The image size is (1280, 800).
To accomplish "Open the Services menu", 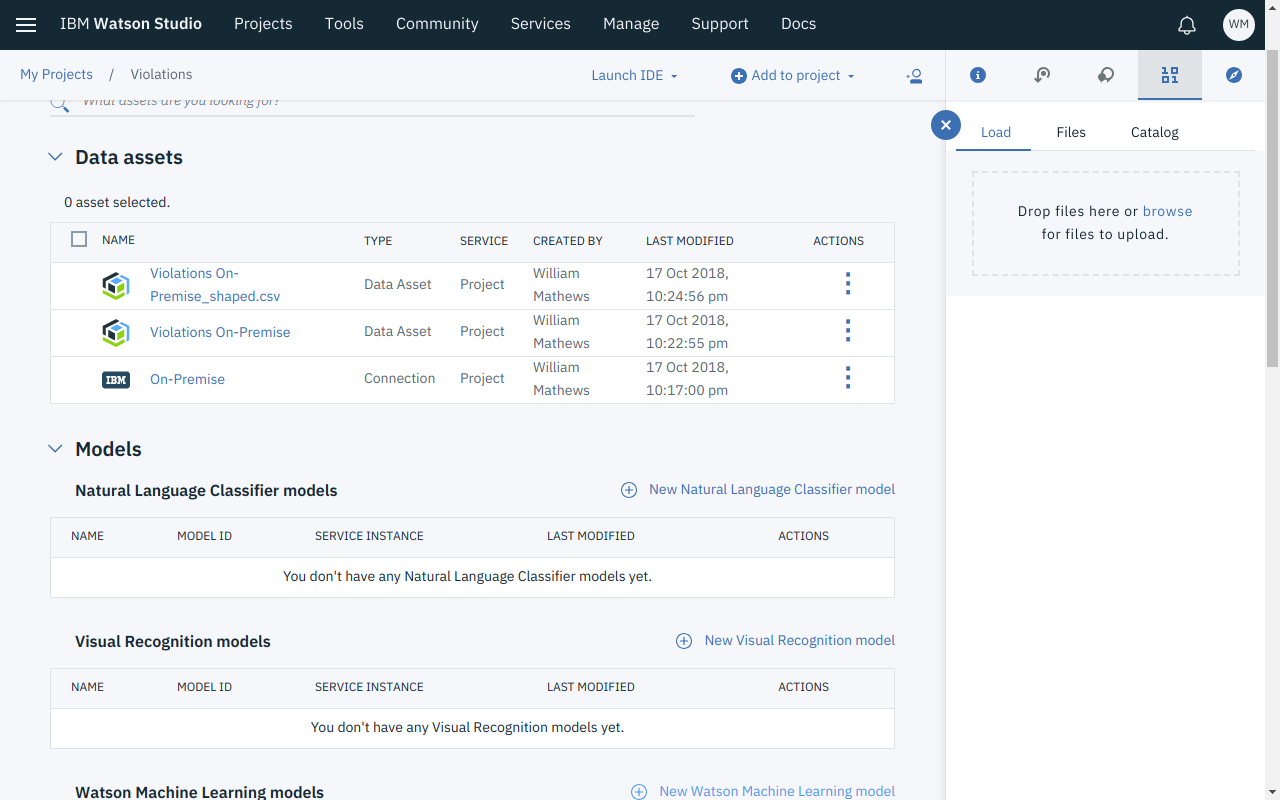I will pyautogui.click(x=540, y=24).
